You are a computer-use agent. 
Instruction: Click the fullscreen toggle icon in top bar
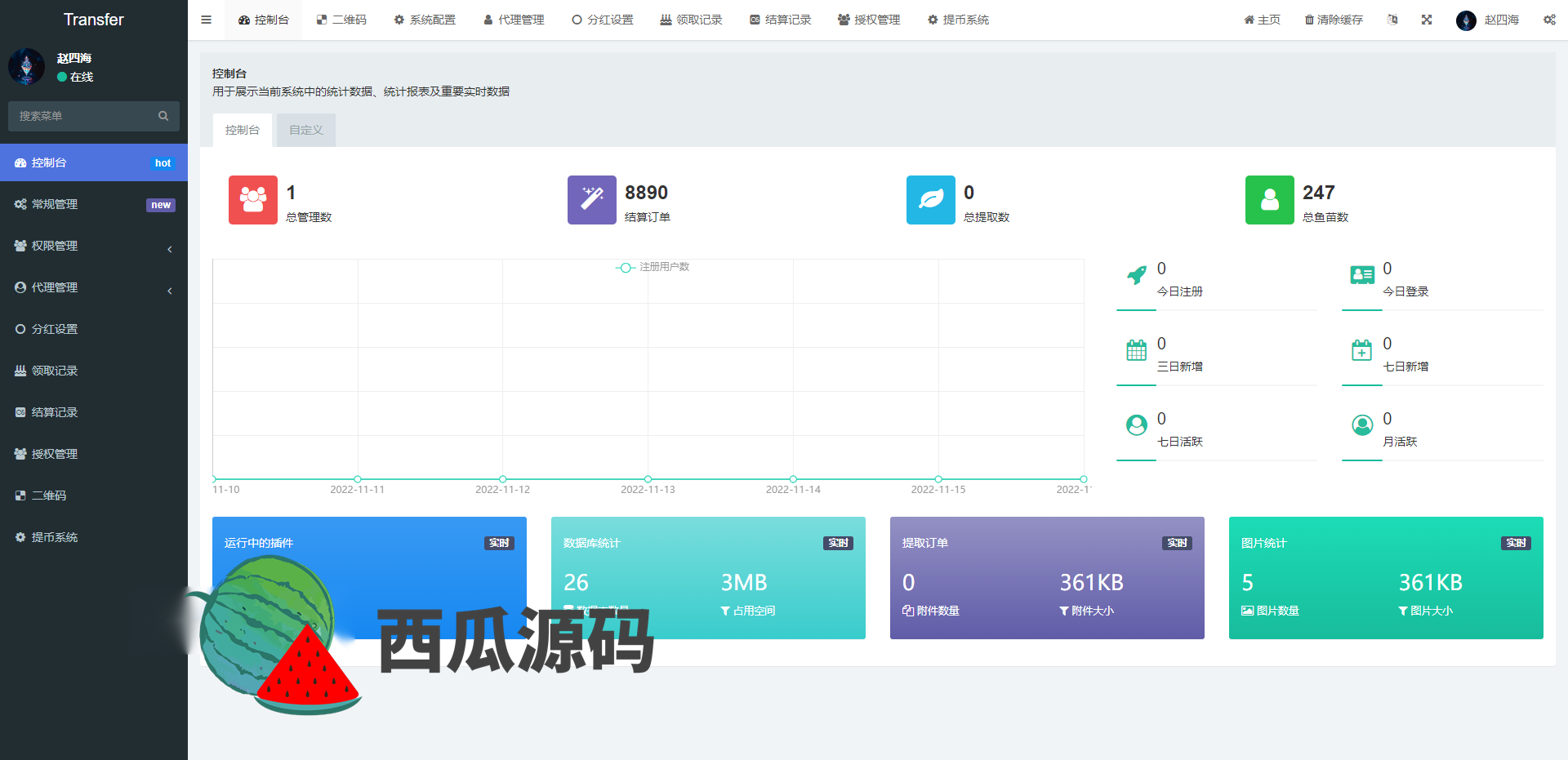coord(1426,20)
